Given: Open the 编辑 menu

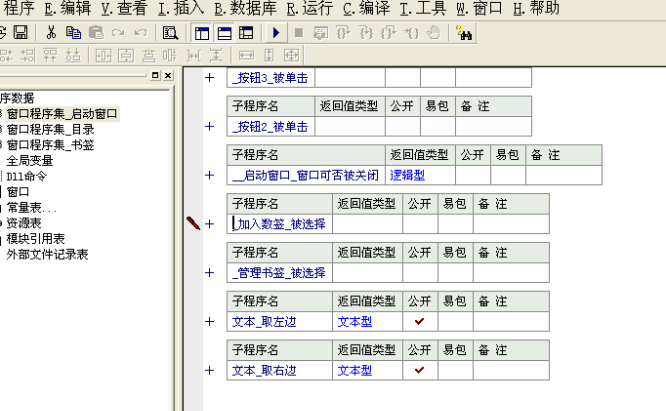Looking at the screenshot, I should [x=68, y=8].
